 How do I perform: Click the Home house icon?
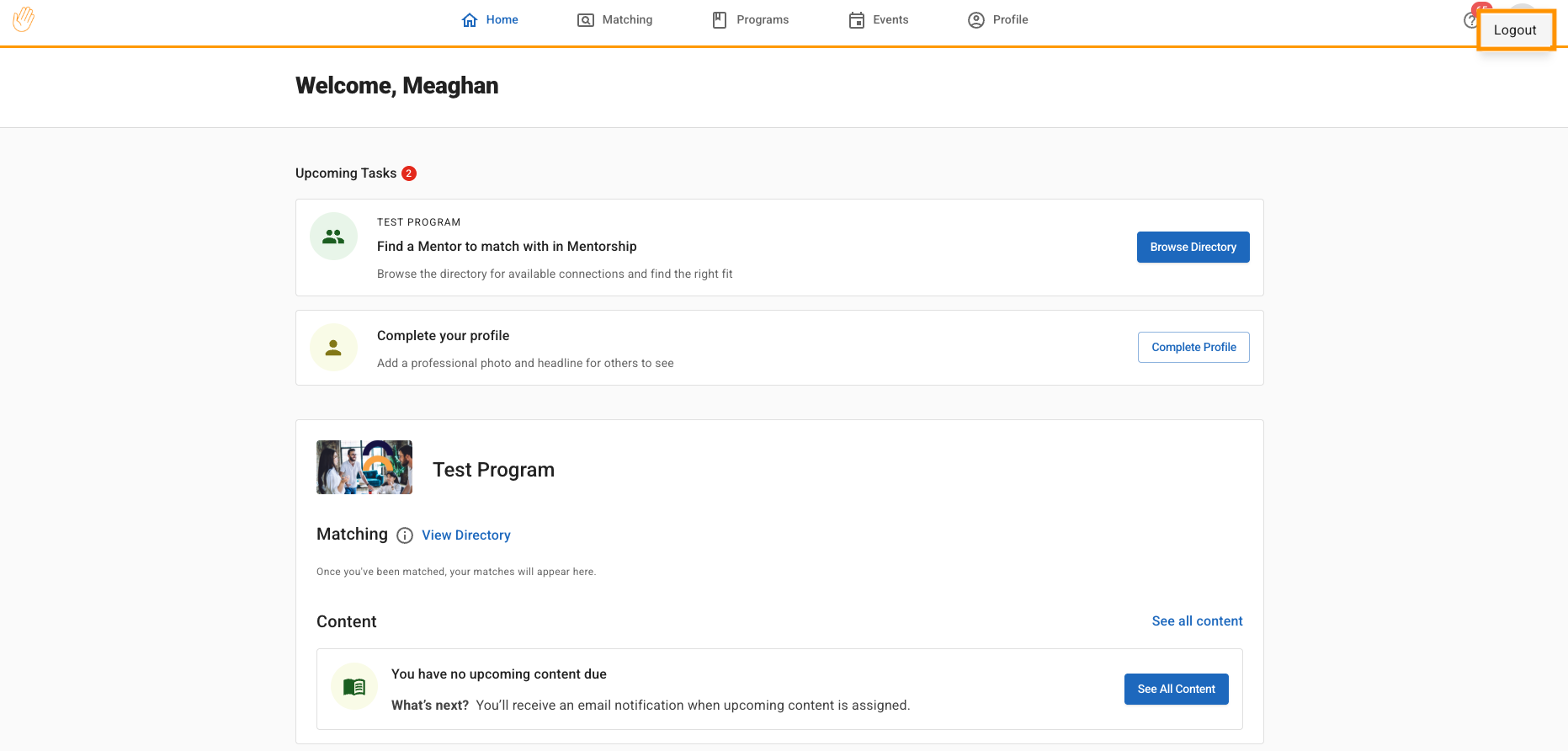[470, 20]
